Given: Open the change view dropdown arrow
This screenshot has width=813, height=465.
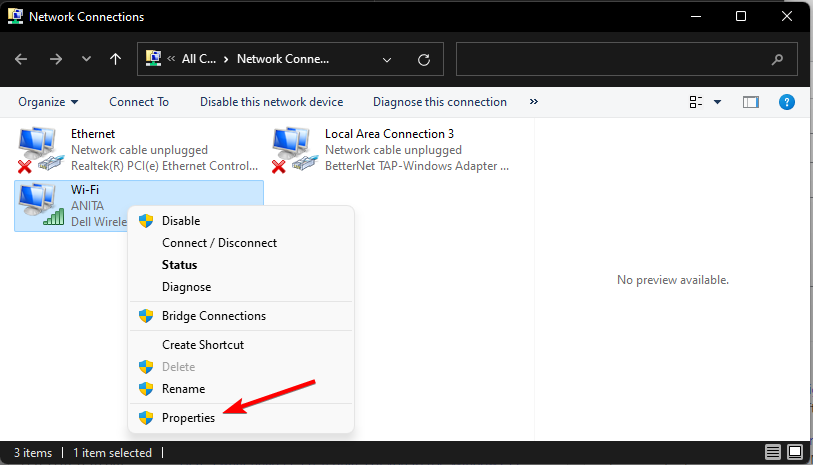Looking at the screenshot, I should tap(718, 102).
